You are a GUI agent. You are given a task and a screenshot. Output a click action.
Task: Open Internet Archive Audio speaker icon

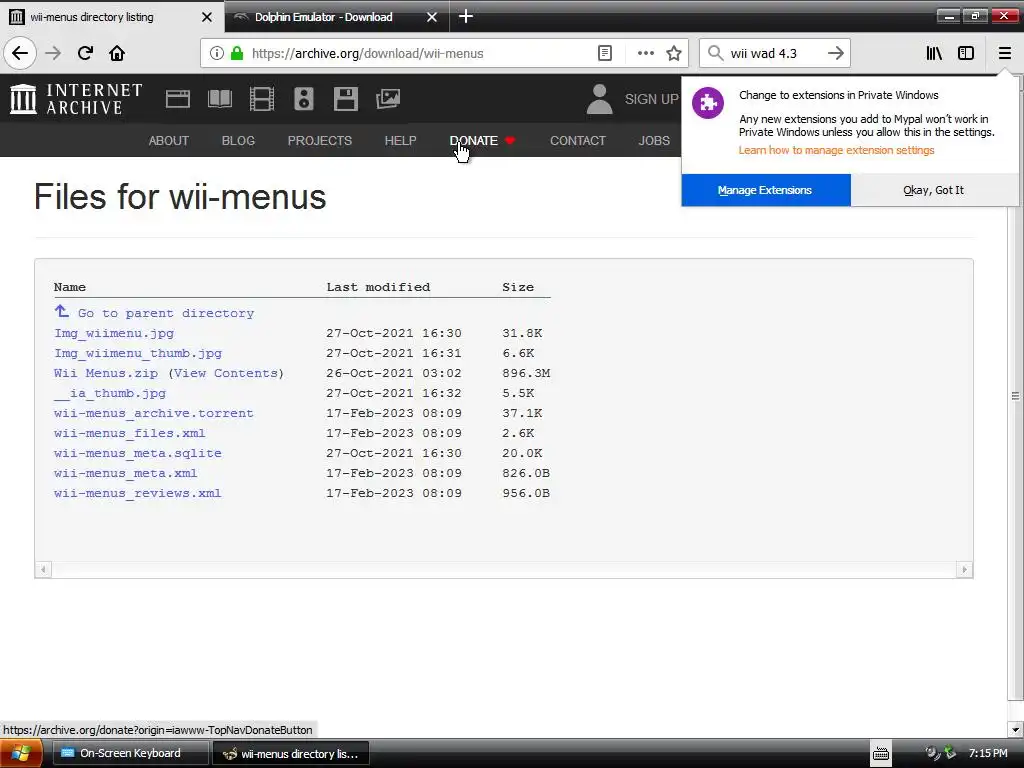click(x=304, y=99)
